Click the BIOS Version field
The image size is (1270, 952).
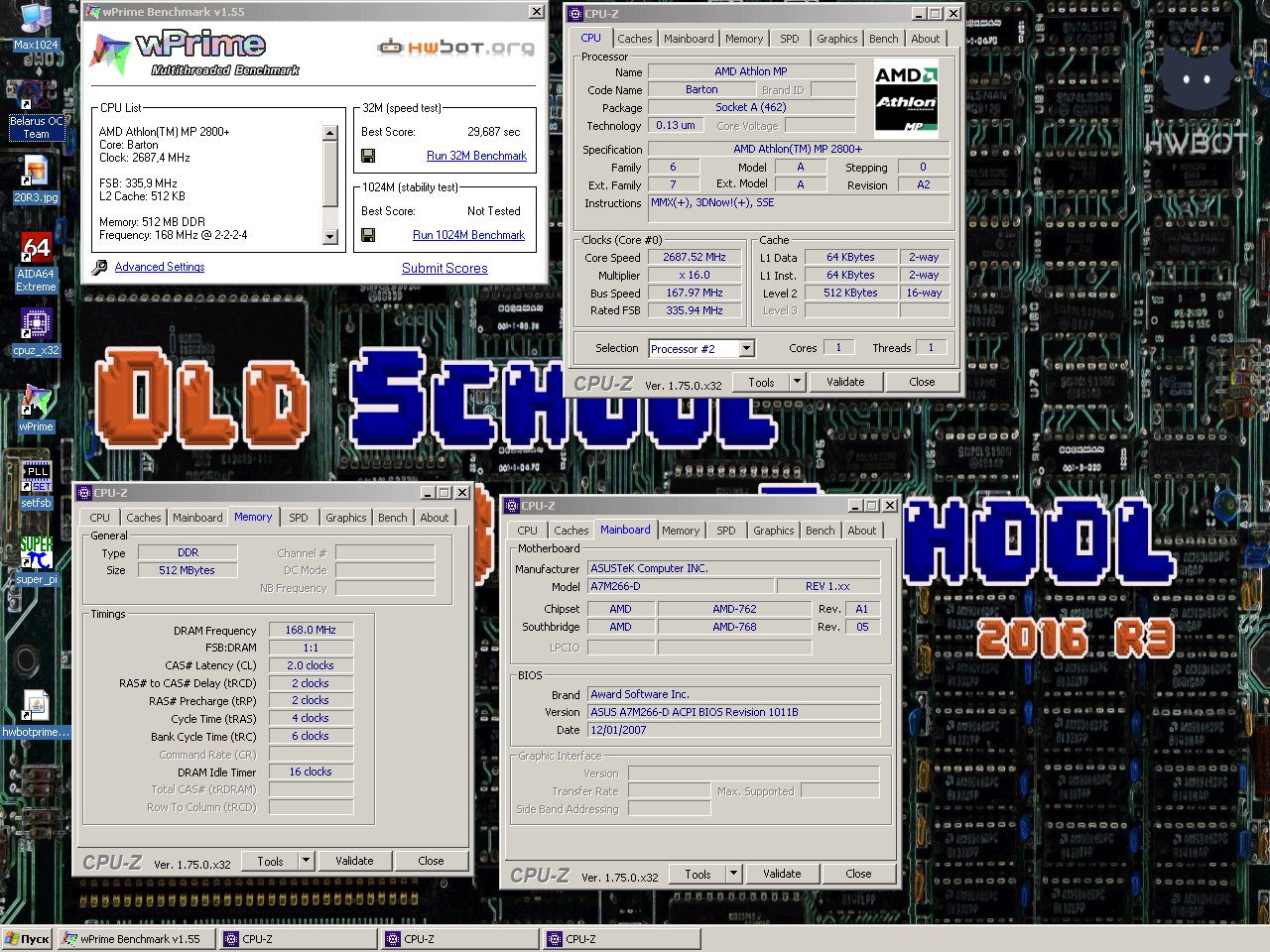tap(734, 712)
